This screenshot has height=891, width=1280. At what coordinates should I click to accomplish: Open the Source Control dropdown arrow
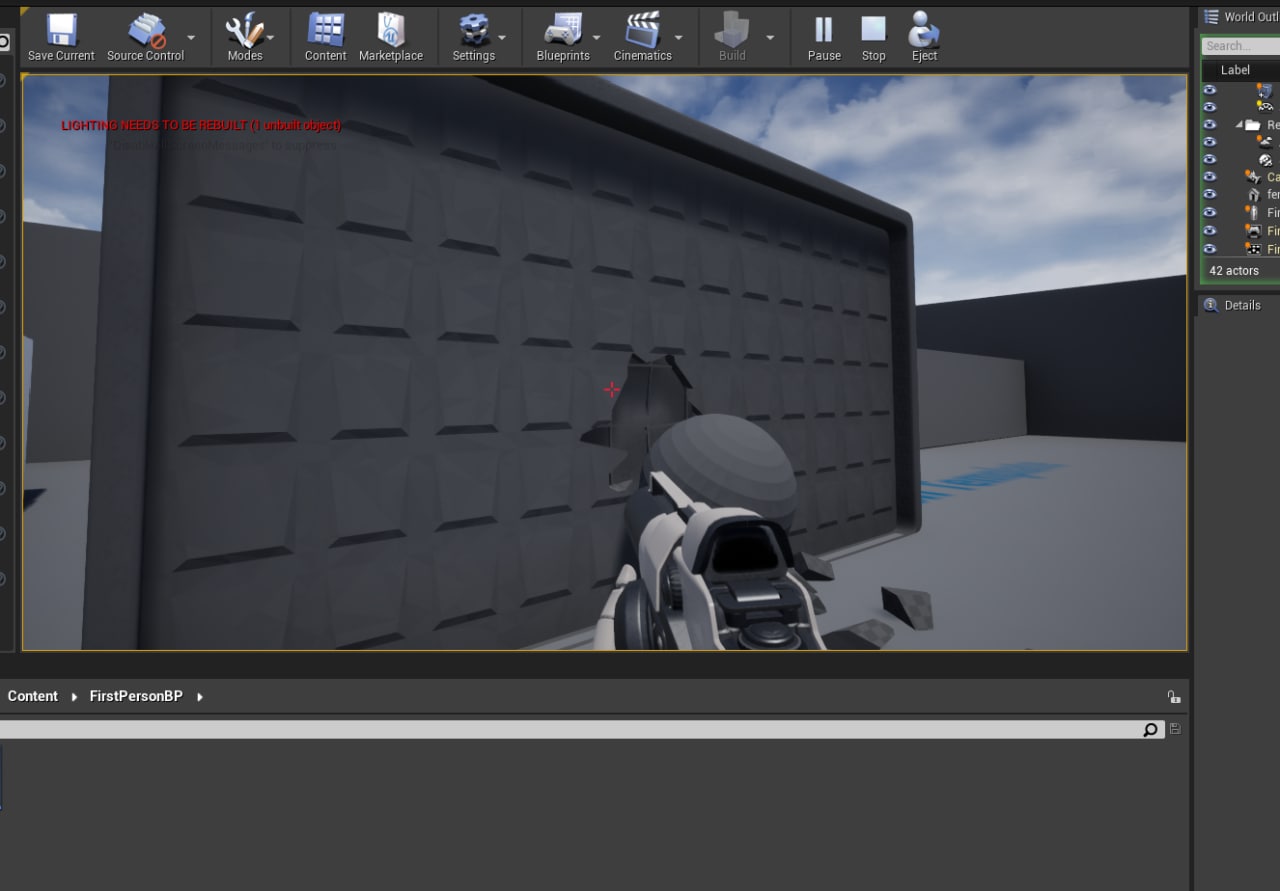(x=191, y=38)
